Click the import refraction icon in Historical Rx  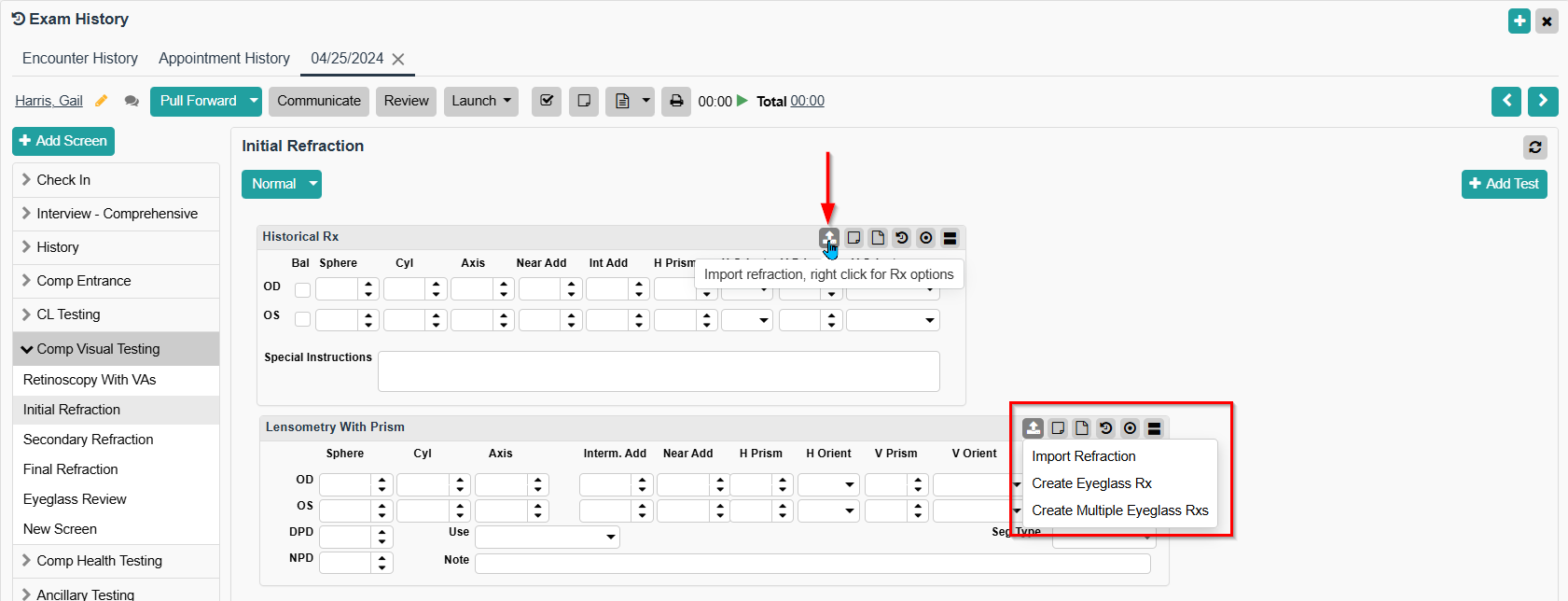(828, 238)
